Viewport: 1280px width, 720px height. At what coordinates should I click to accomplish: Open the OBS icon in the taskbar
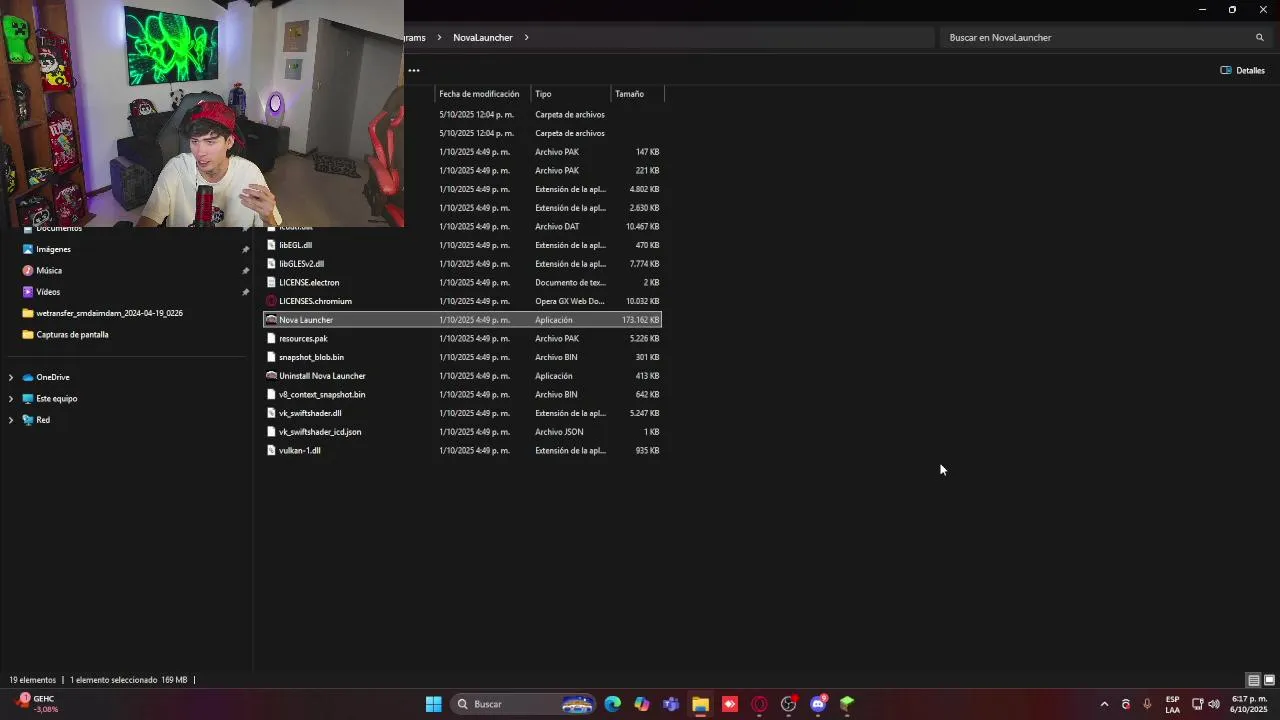[x=789, y=704]
